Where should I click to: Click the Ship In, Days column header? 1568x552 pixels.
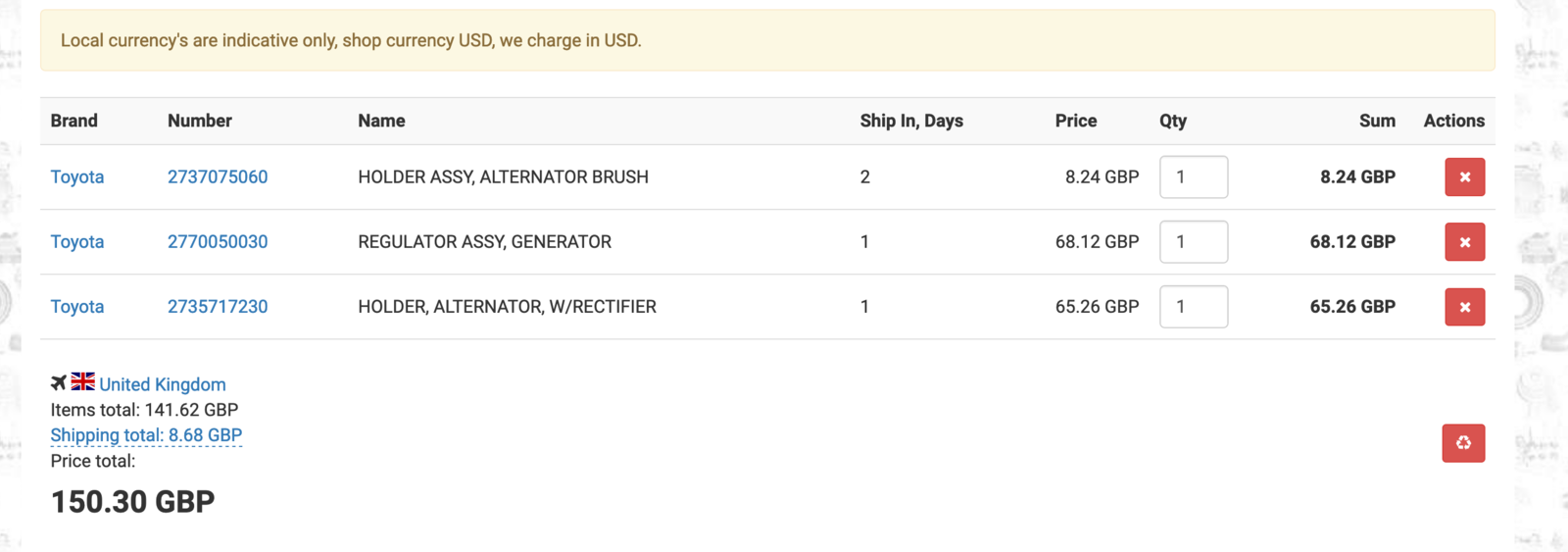coord(911,121)
